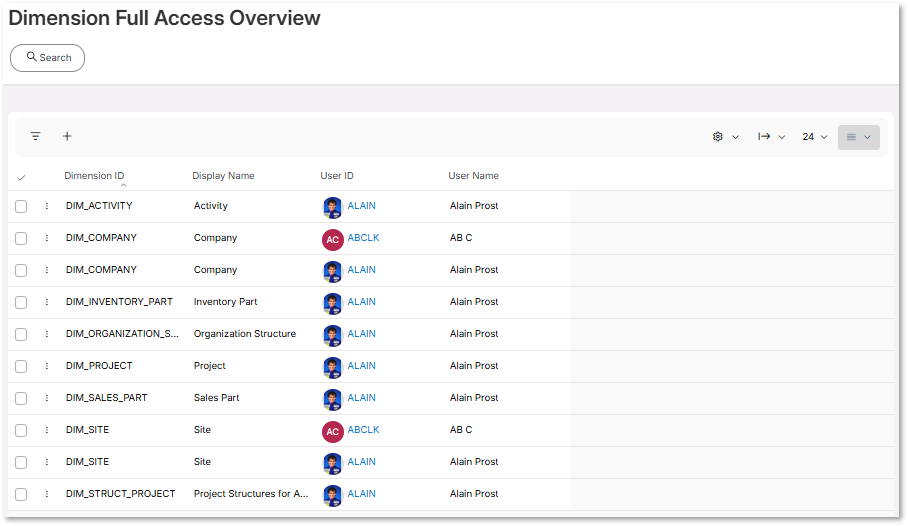908x526 pixels.
Task: Select the Project Structures for A... cell
Action: pyautogui.click(x=251, y=494)
